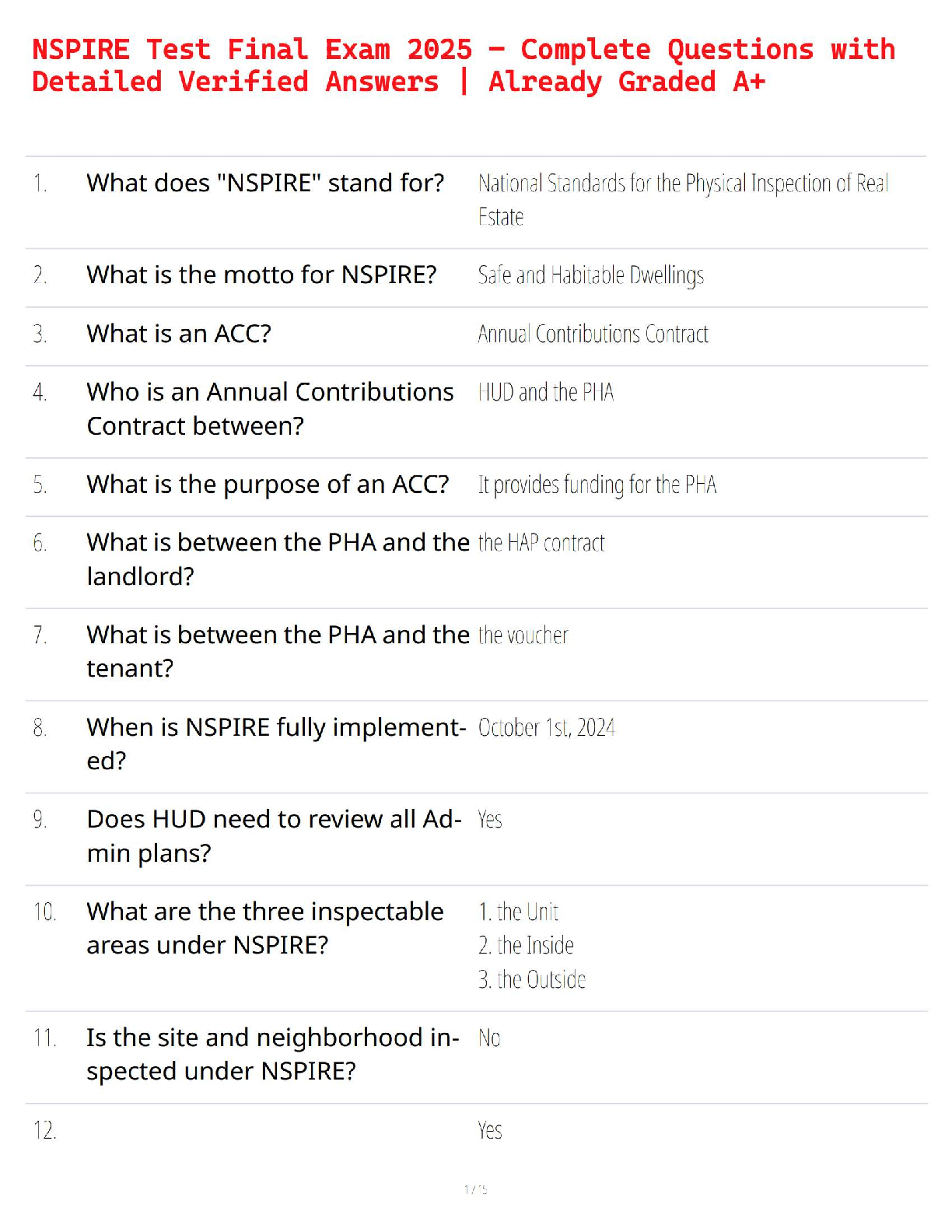Click the answer "the voucher"
The image size is (952, 1232).
(523, 635)
